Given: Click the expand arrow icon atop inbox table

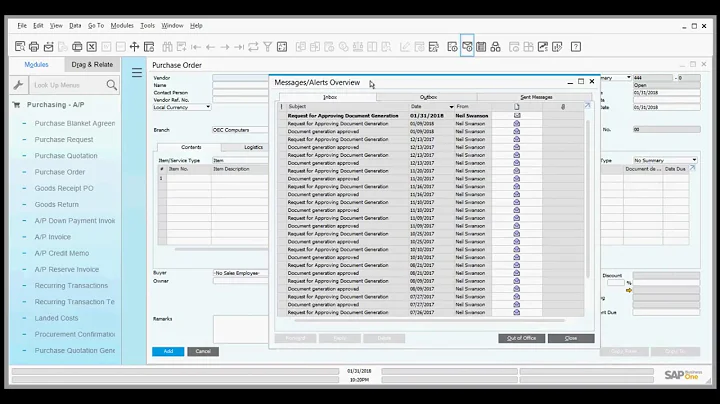Looking at the screenshot, I should pyautogui.click(x=587, y=106).
